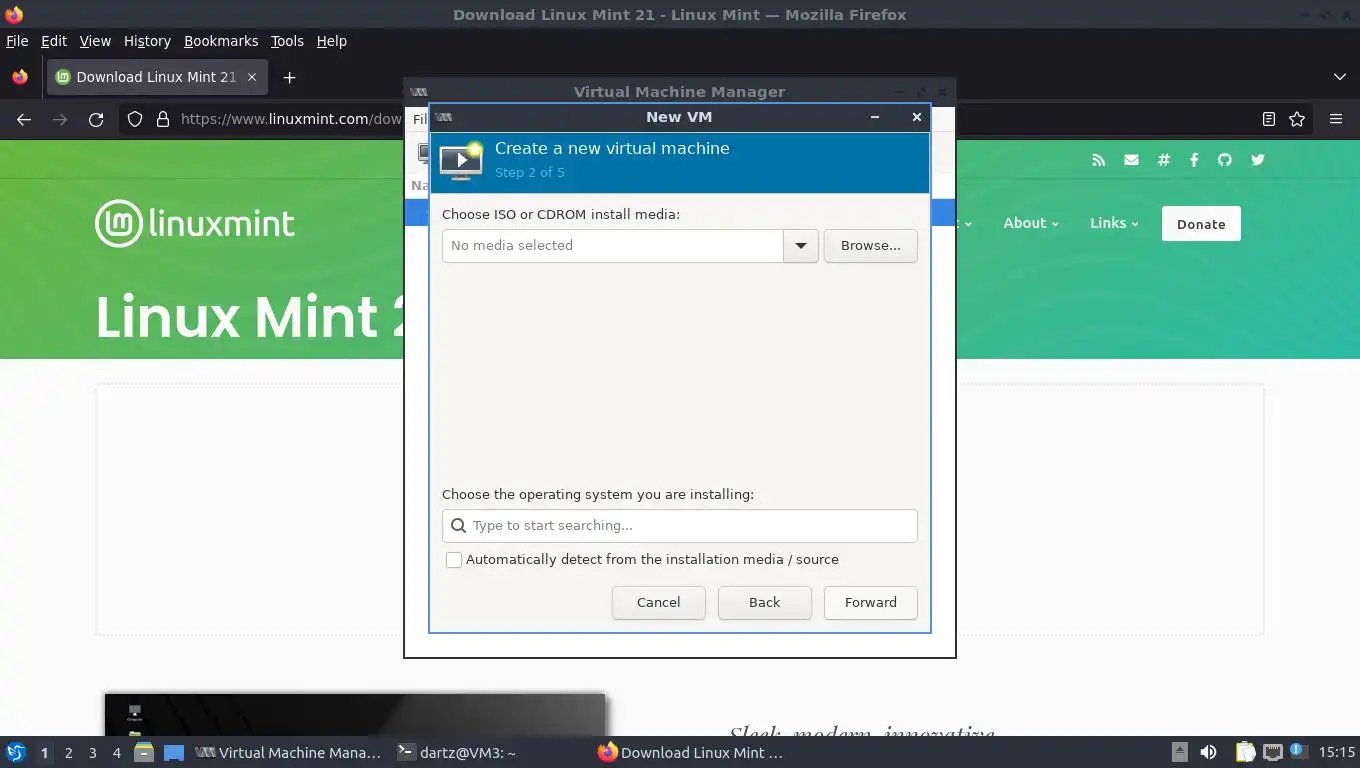Open the desktop start menu icon in taskbar
1360x768 pixels.
pyautogui.click(x=15, y=752)
